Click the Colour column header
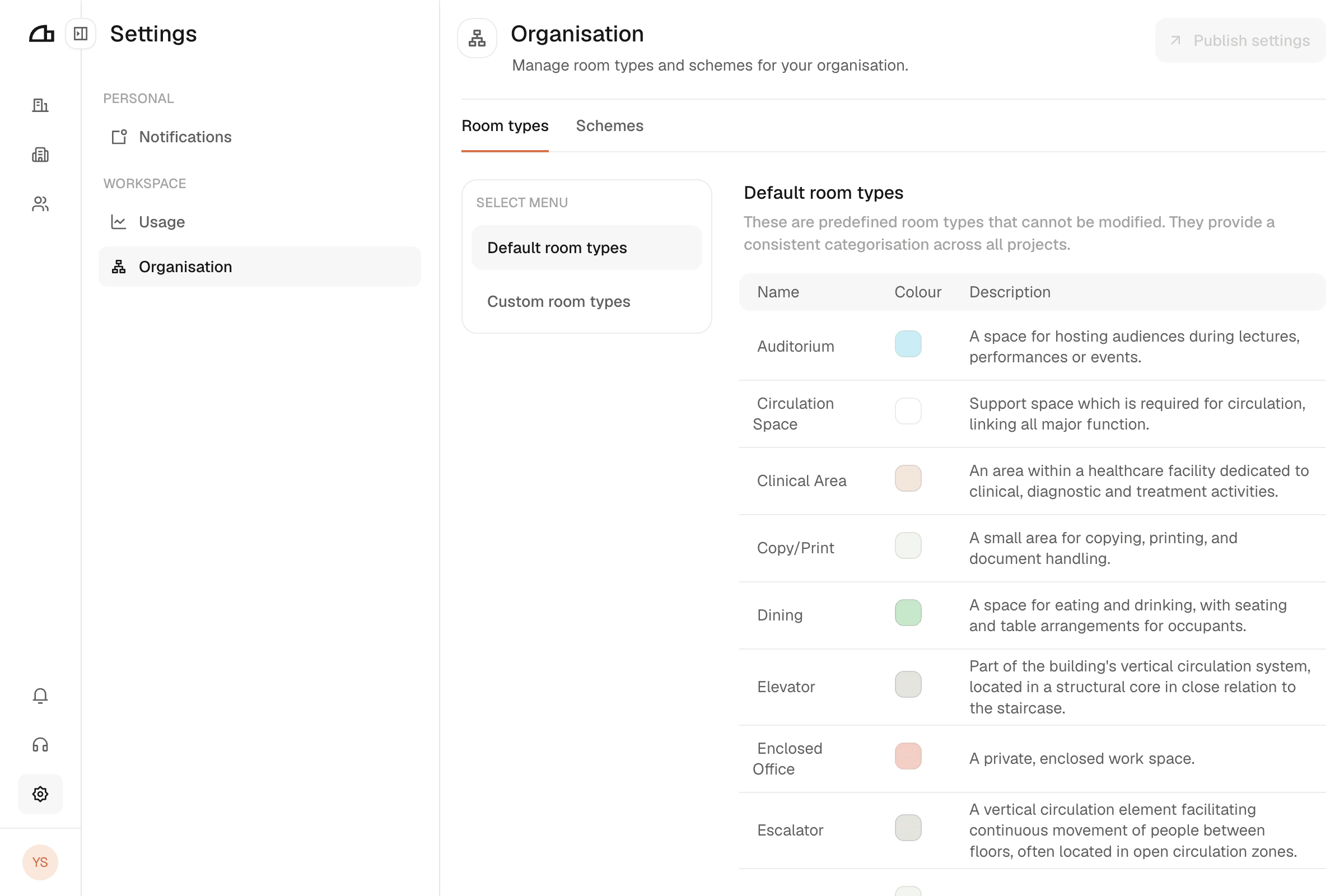Image resolution: width=1344 pixels, height=896 pixels. [918, 292]
